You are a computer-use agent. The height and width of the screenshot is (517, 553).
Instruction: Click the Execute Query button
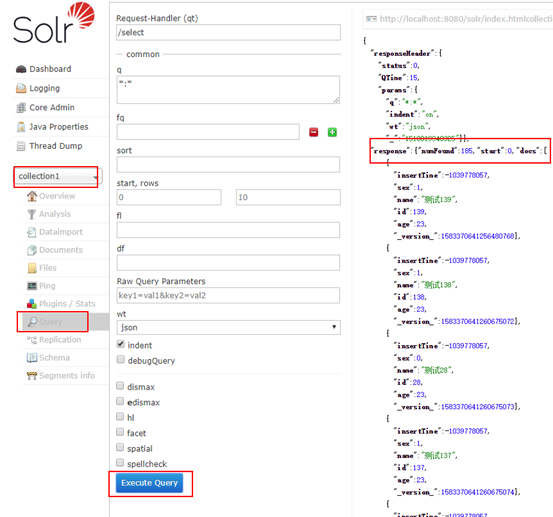(150, 483)
